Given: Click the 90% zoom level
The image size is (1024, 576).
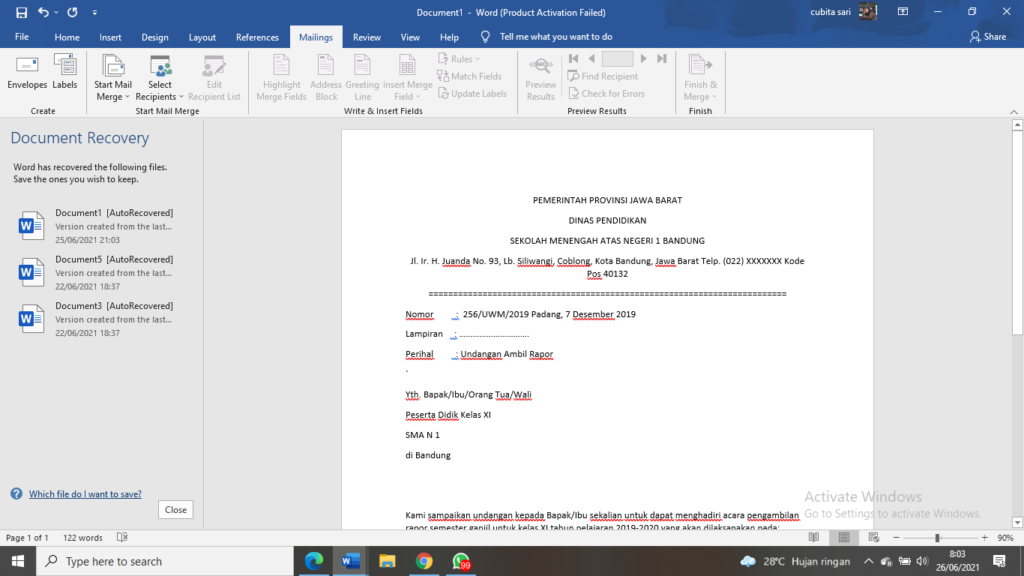Looking at the screenshot, I should point(1006,537).
